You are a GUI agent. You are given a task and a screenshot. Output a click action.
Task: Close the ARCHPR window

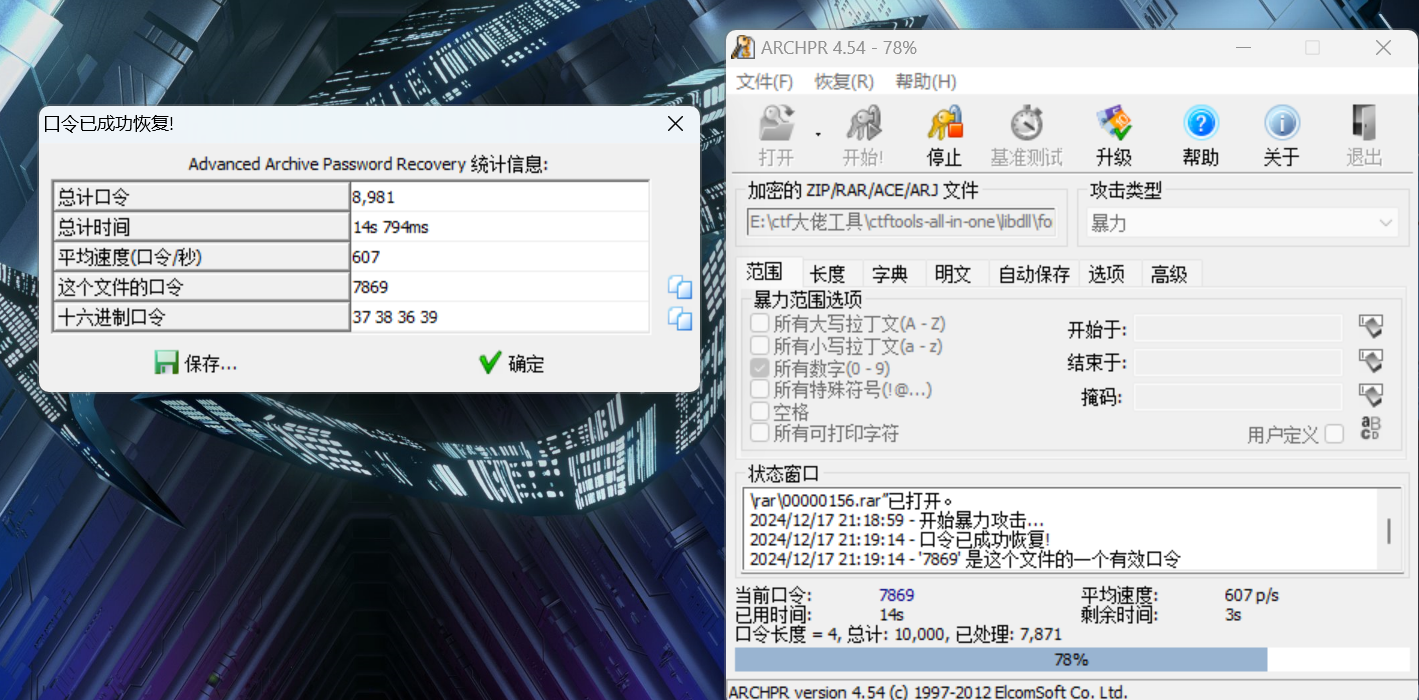[1383, 48]
